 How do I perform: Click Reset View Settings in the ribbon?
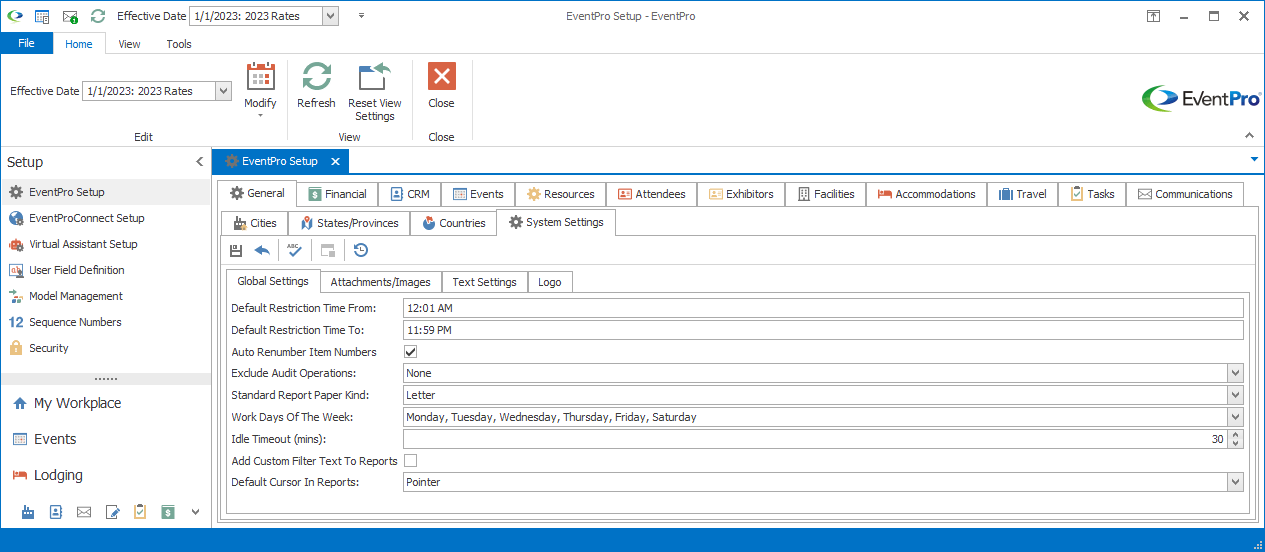pyautogui.click(x=375, y=91)
